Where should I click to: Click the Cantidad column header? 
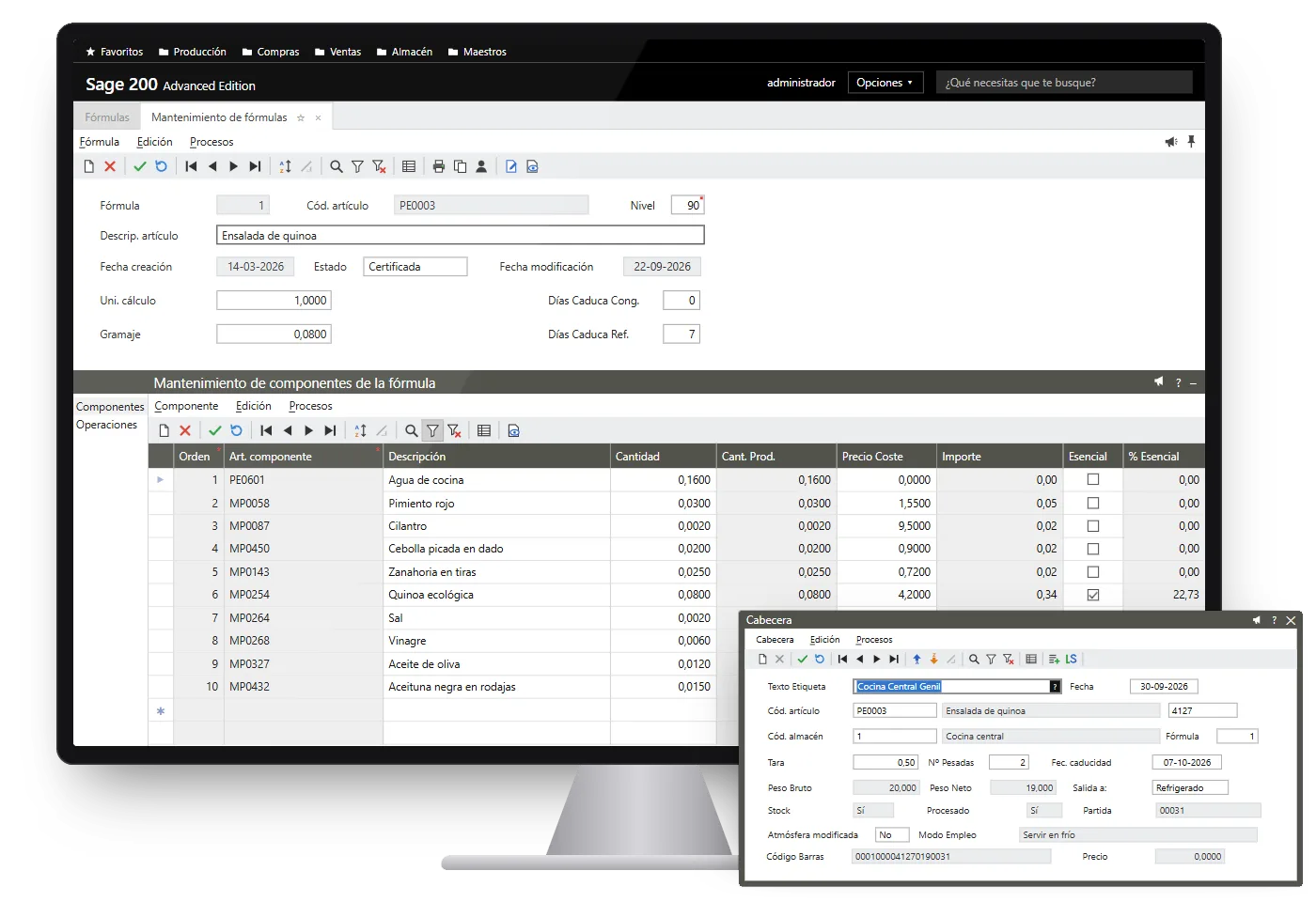tap(663, 456)
